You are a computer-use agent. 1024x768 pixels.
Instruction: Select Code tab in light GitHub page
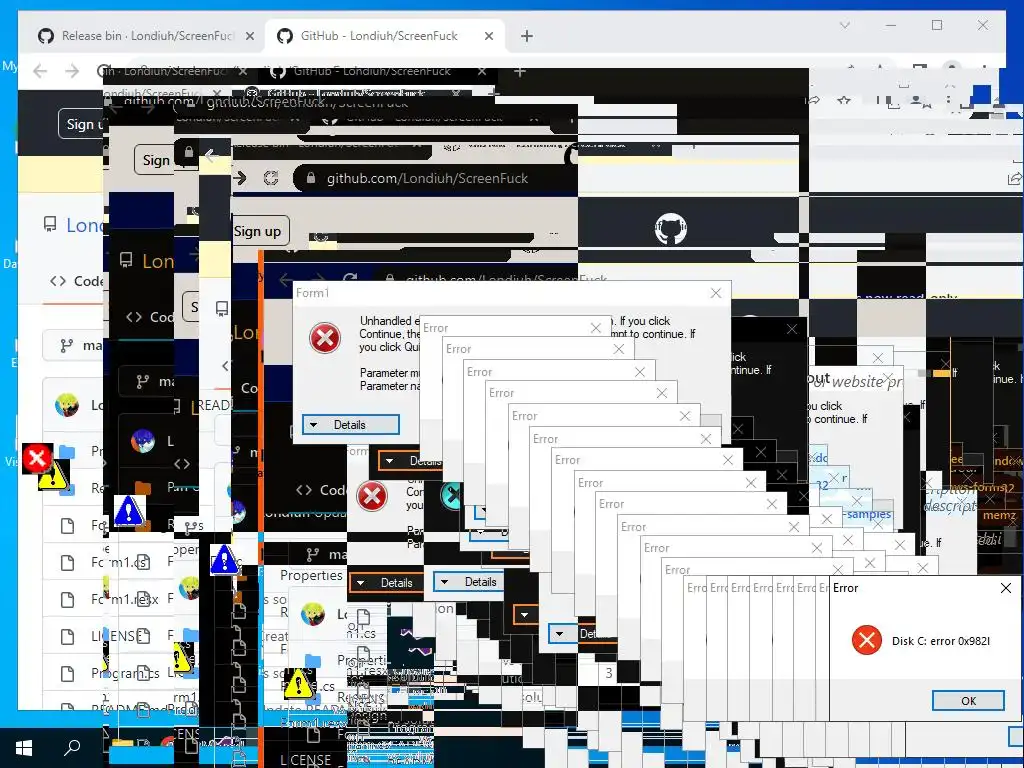click(76, 281)
